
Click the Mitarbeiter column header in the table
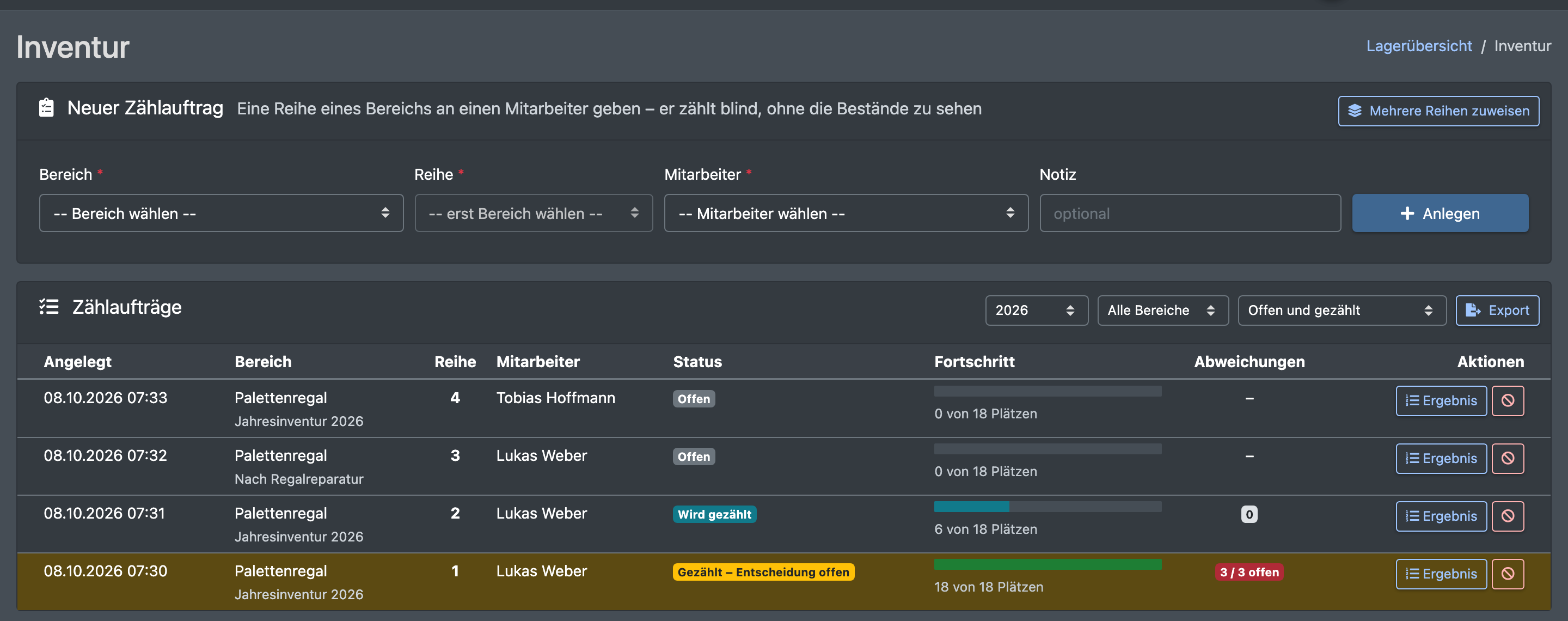538,362
